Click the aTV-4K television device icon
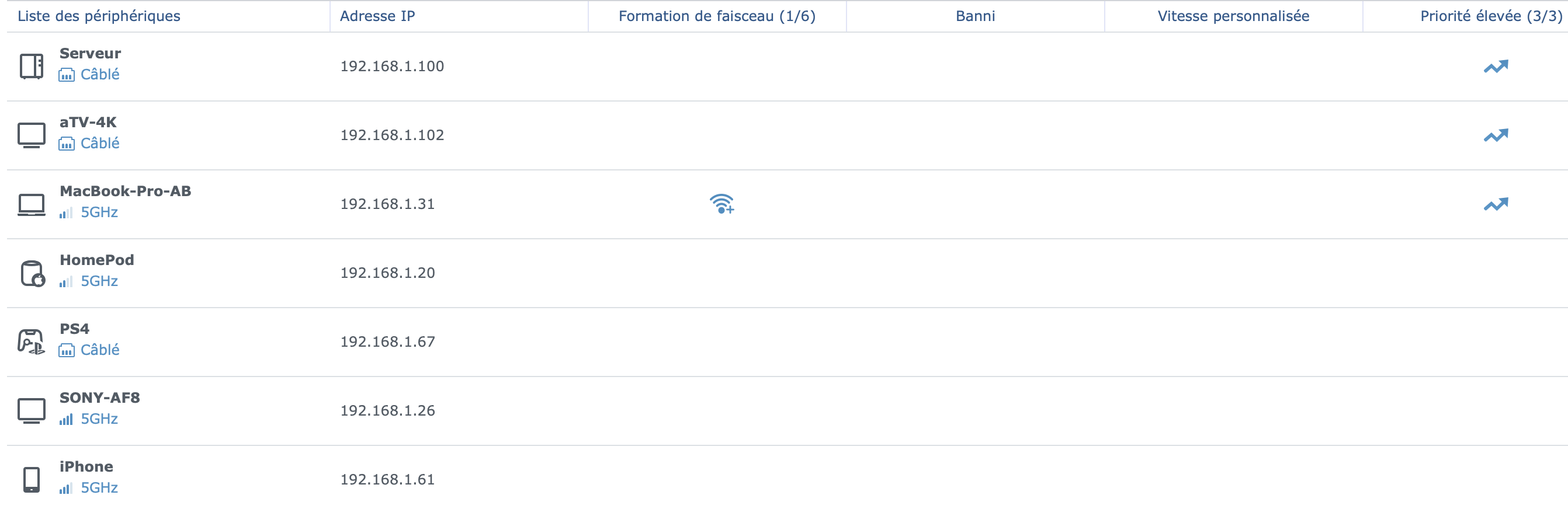The width and height of the screenshot is (1568, 509). point(31,135)
